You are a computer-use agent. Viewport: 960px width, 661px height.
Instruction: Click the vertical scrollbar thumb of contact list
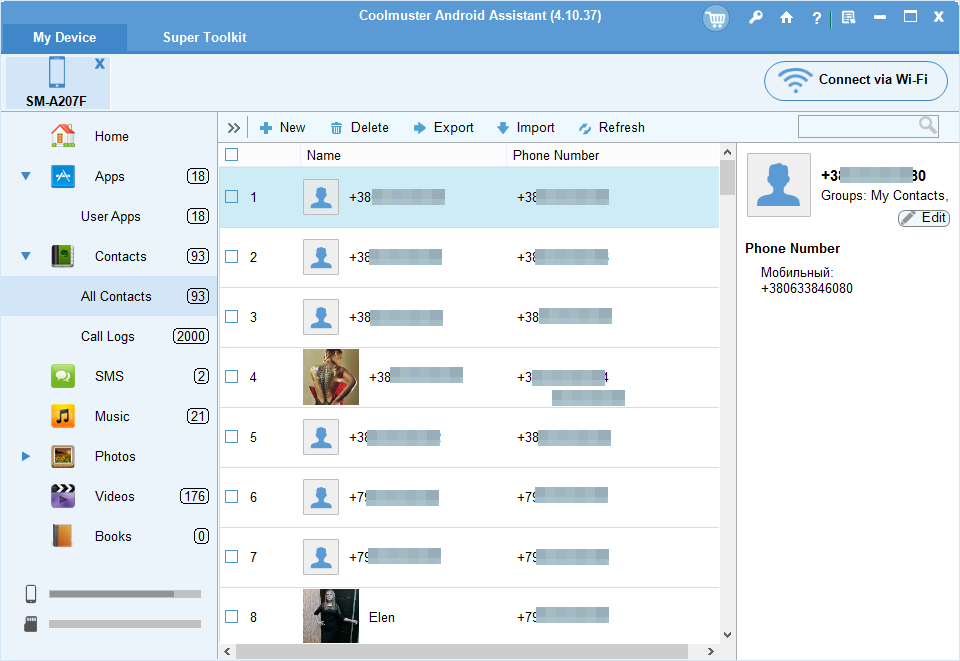click(727, 177)
